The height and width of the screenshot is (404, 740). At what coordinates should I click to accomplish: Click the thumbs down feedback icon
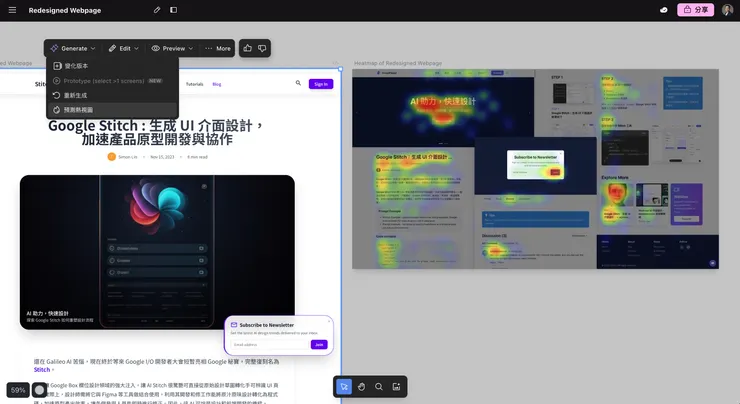262,48
